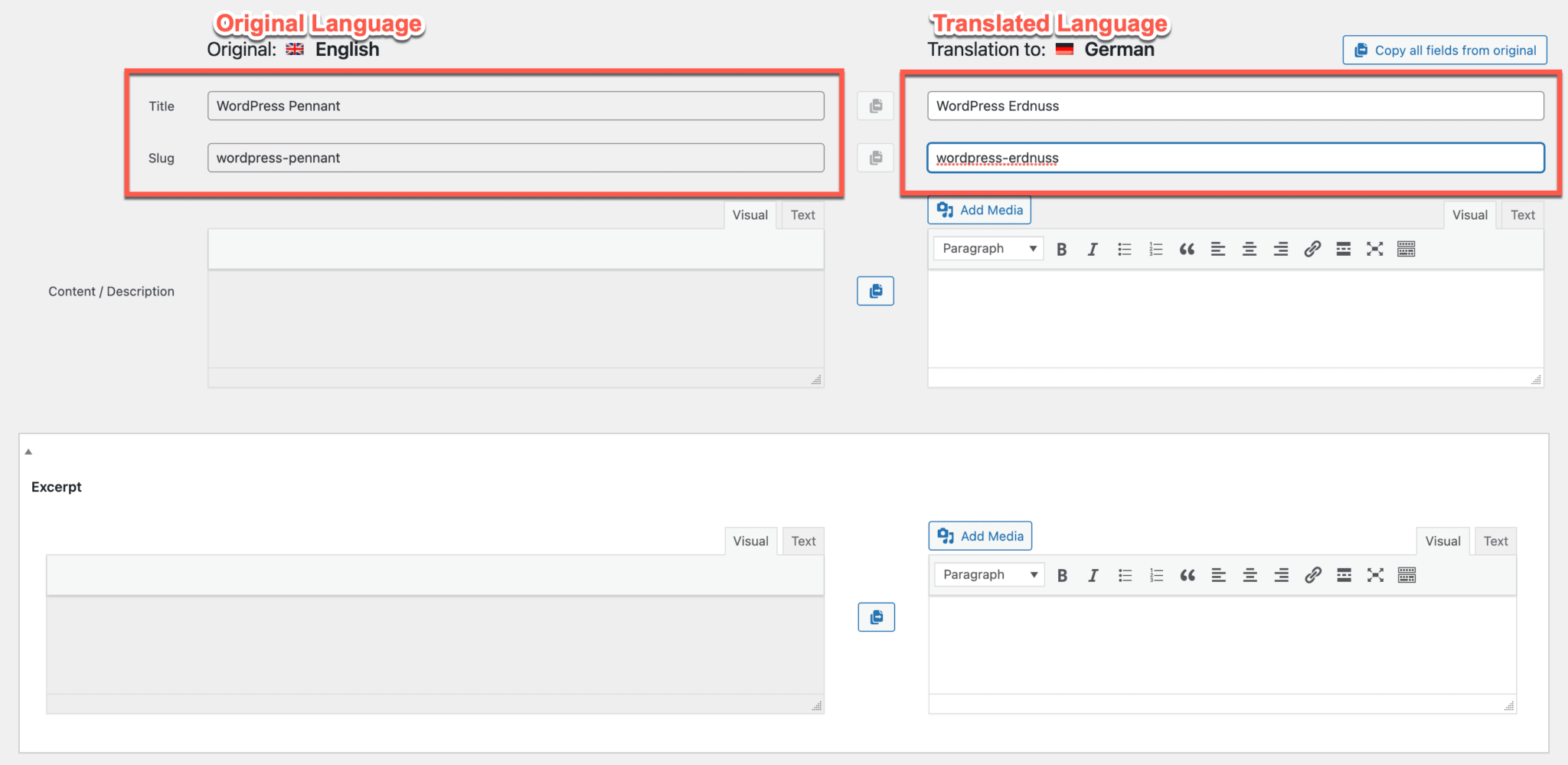Open keyboard shortcuts toolbar toggle
1568x765 pixels.
click(x=1406, y=248)
